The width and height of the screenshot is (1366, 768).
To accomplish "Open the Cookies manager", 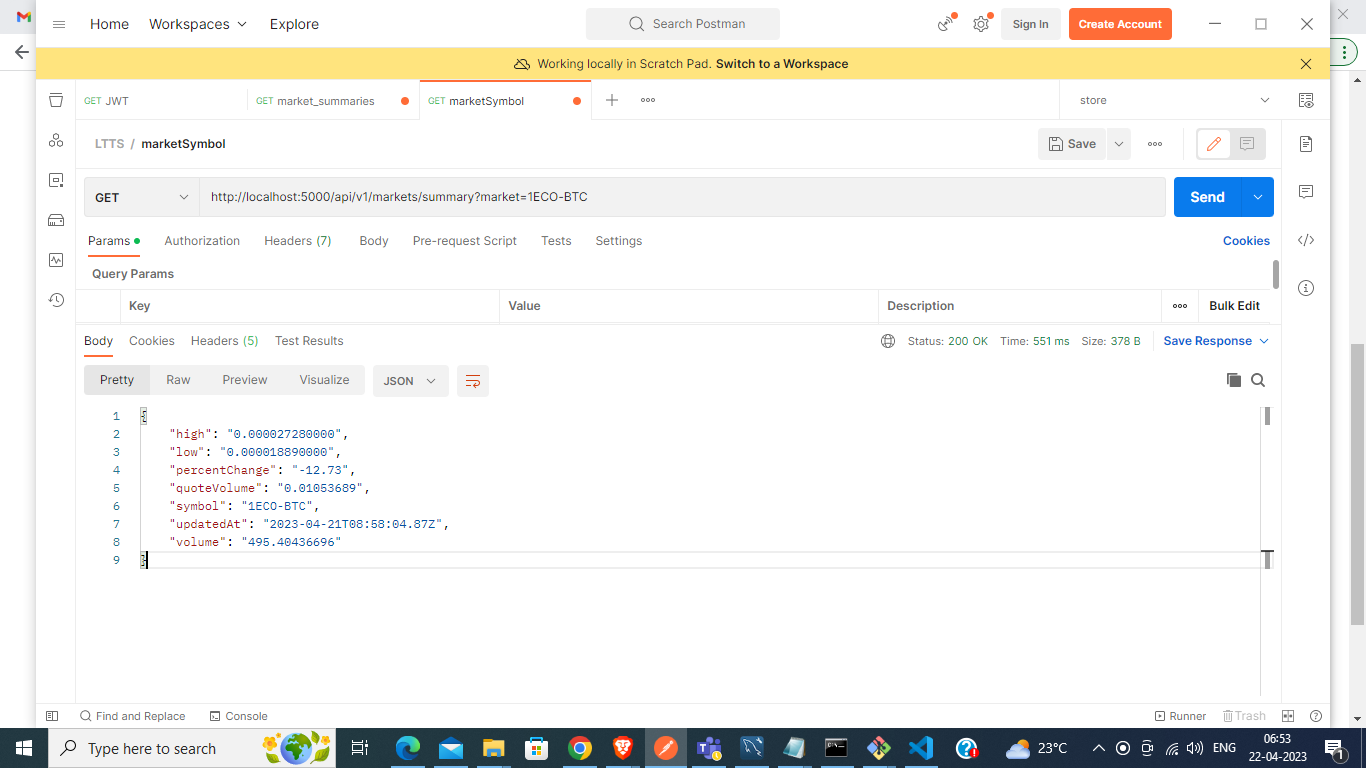I will 1246,240.
